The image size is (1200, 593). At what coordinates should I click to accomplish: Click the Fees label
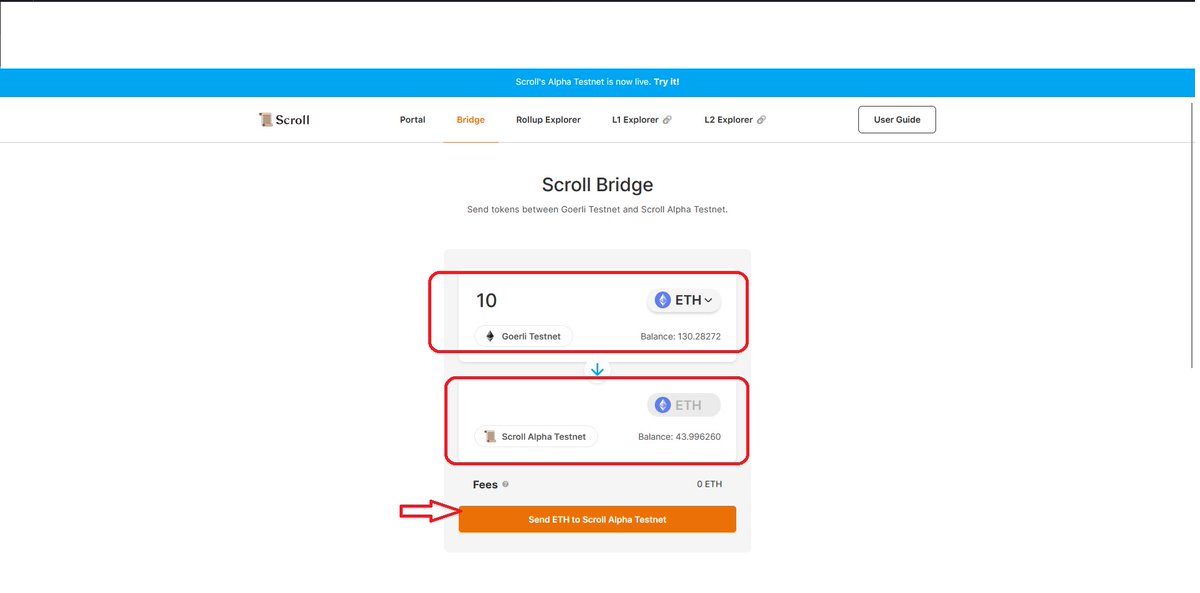[485, 485]
